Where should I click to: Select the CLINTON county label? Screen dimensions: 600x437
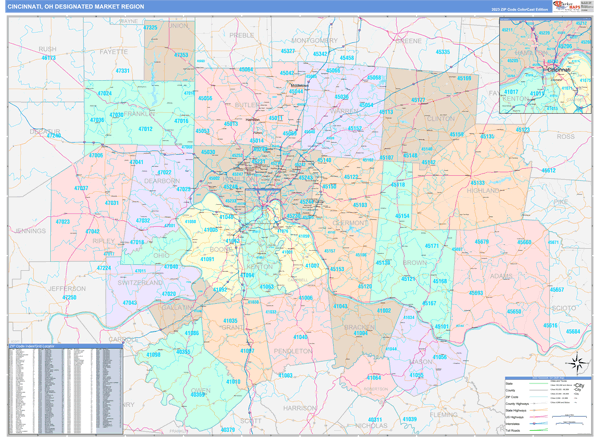pyautogui.click(x=440, y=119)
